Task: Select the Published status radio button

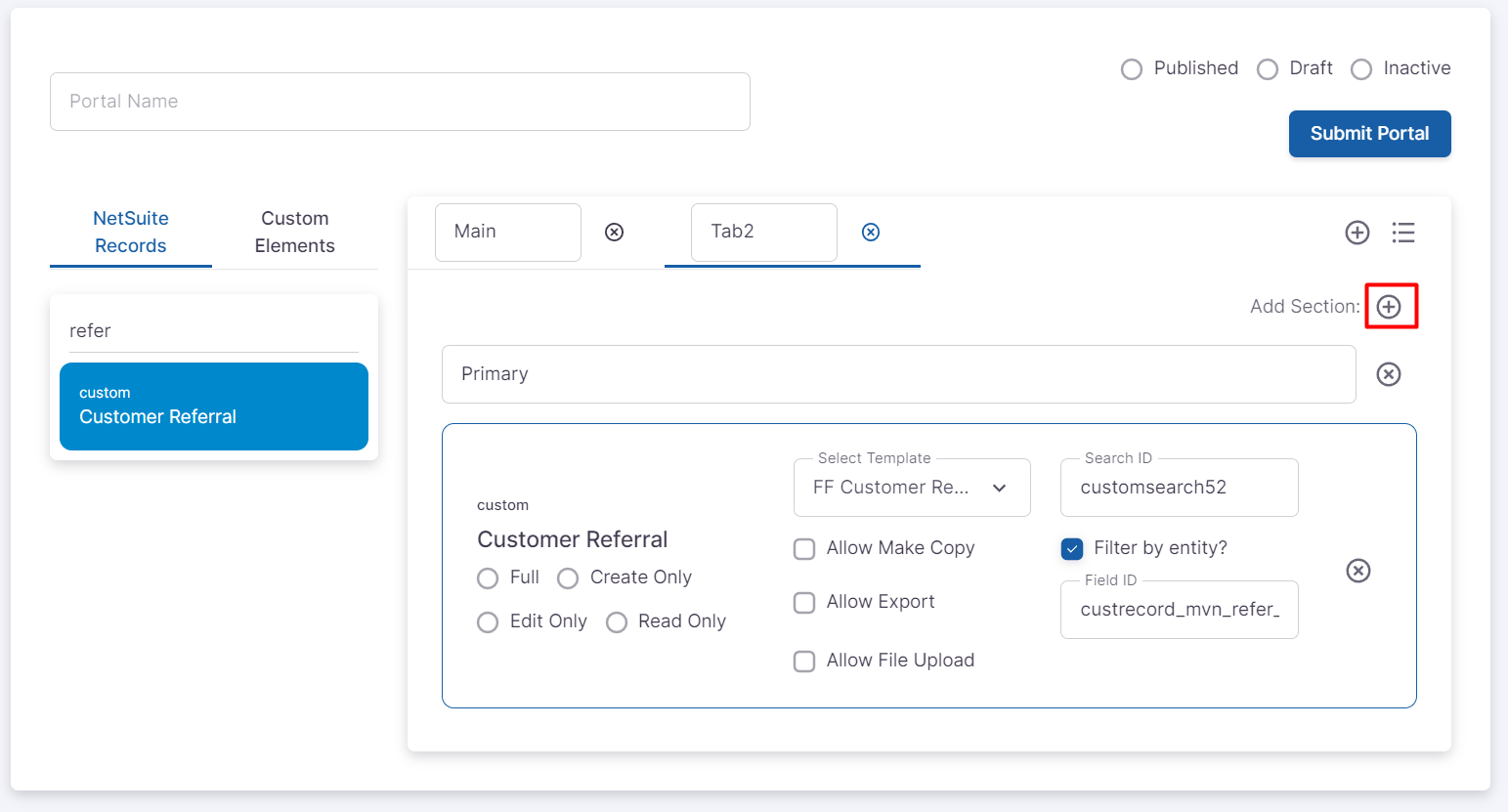Action: (1132, 69)
